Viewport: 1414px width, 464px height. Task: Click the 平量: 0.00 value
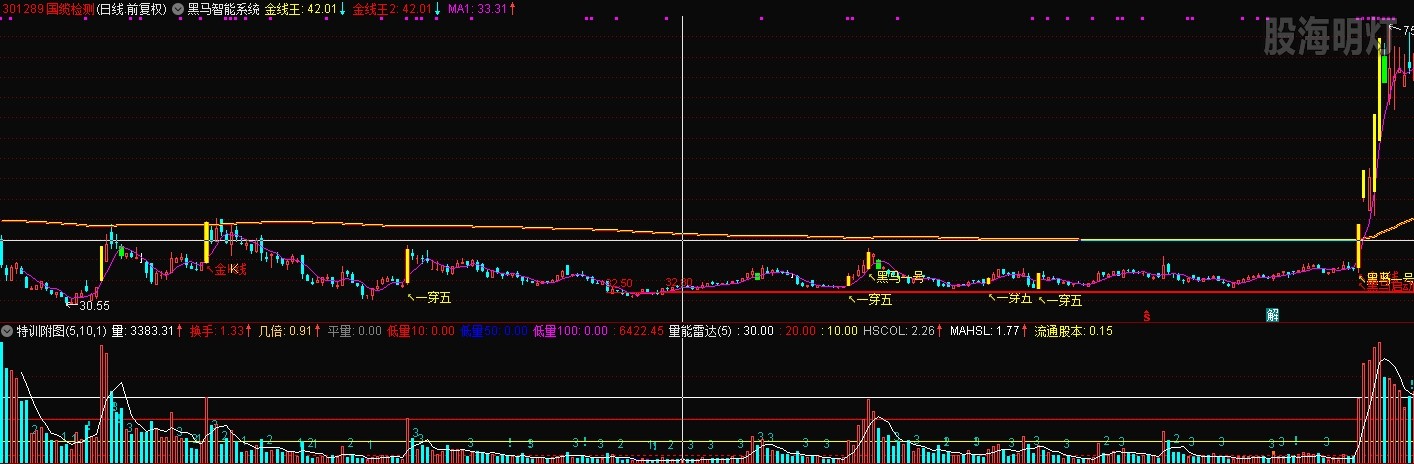[x=355, y=330]
